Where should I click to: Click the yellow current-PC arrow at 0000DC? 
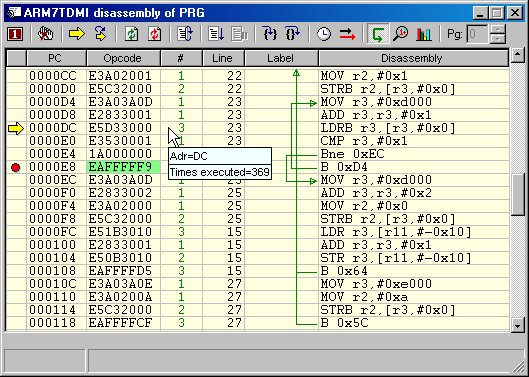click(x=16, y=128)
